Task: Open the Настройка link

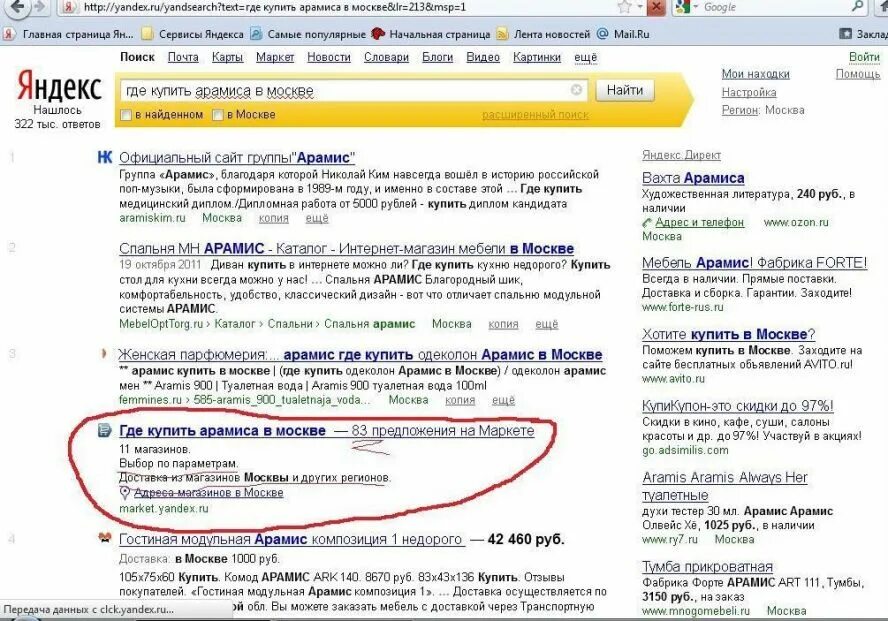Action: pyautogui.click(x=749, y=92)
